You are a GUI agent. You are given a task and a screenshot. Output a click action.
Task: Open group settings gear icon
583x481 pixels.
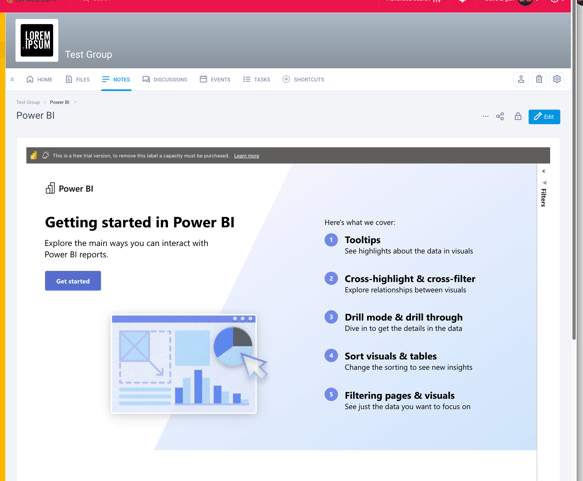click(557, 79)
